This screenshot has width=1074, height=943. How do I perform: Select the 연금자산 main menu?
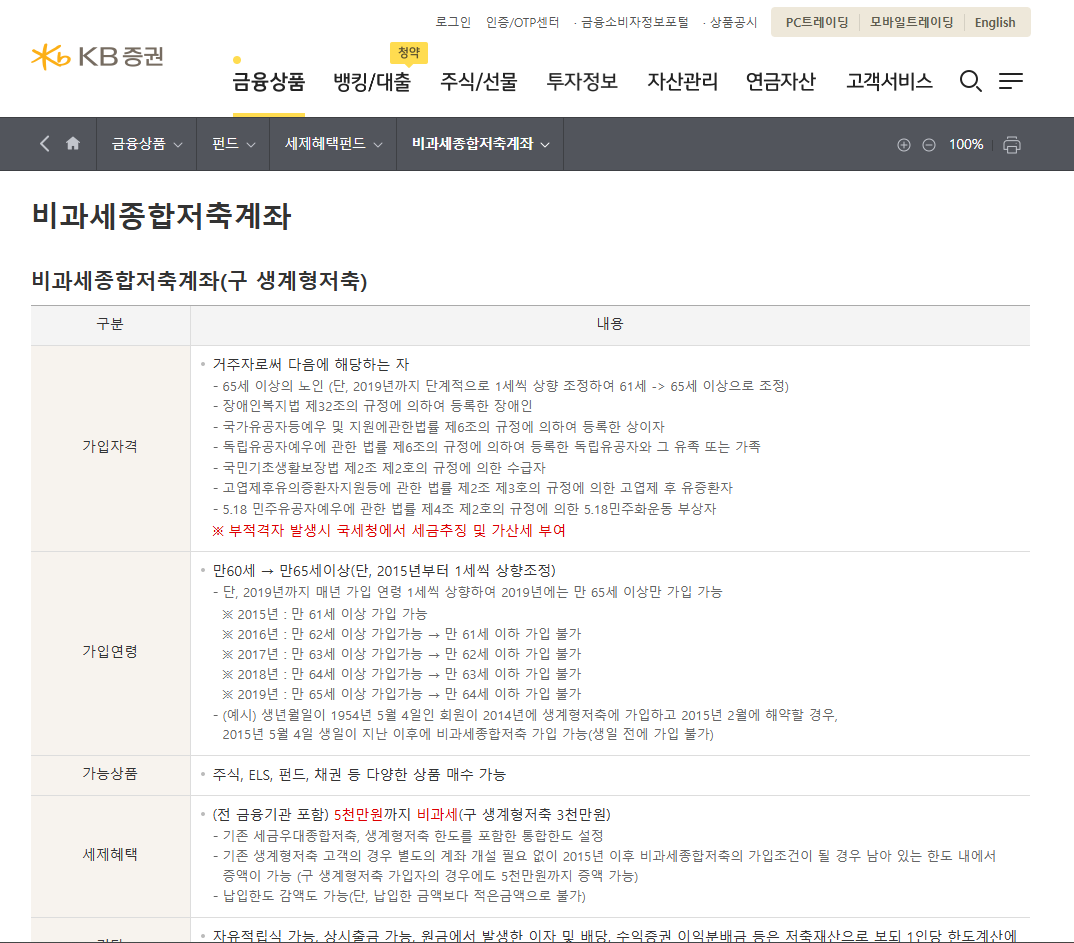point(781,82)
